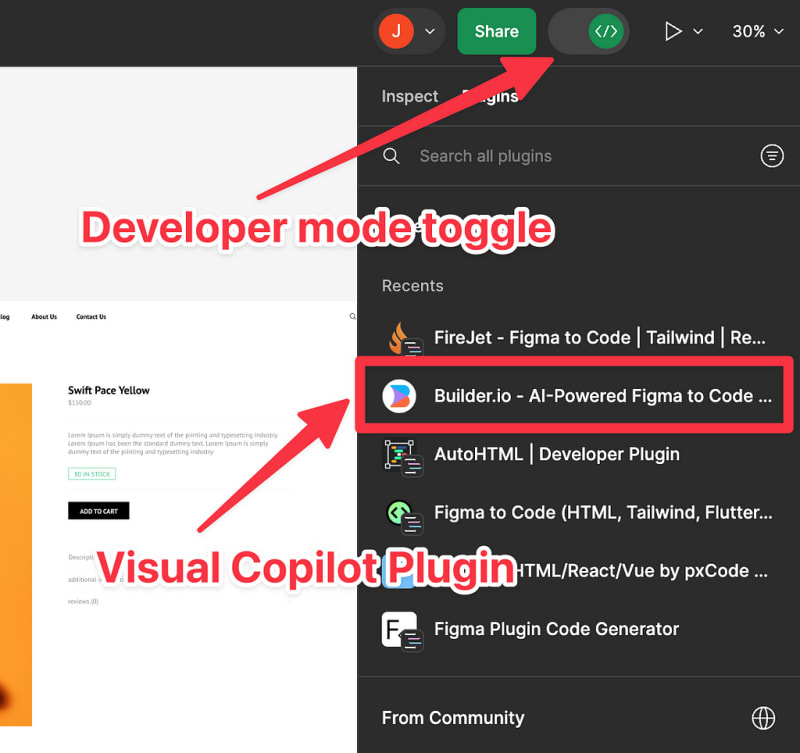Image resolution: width=800 pixels, height=753 pixels.
Task: Click the orange product image on canvas
Action: click(16, 555)
